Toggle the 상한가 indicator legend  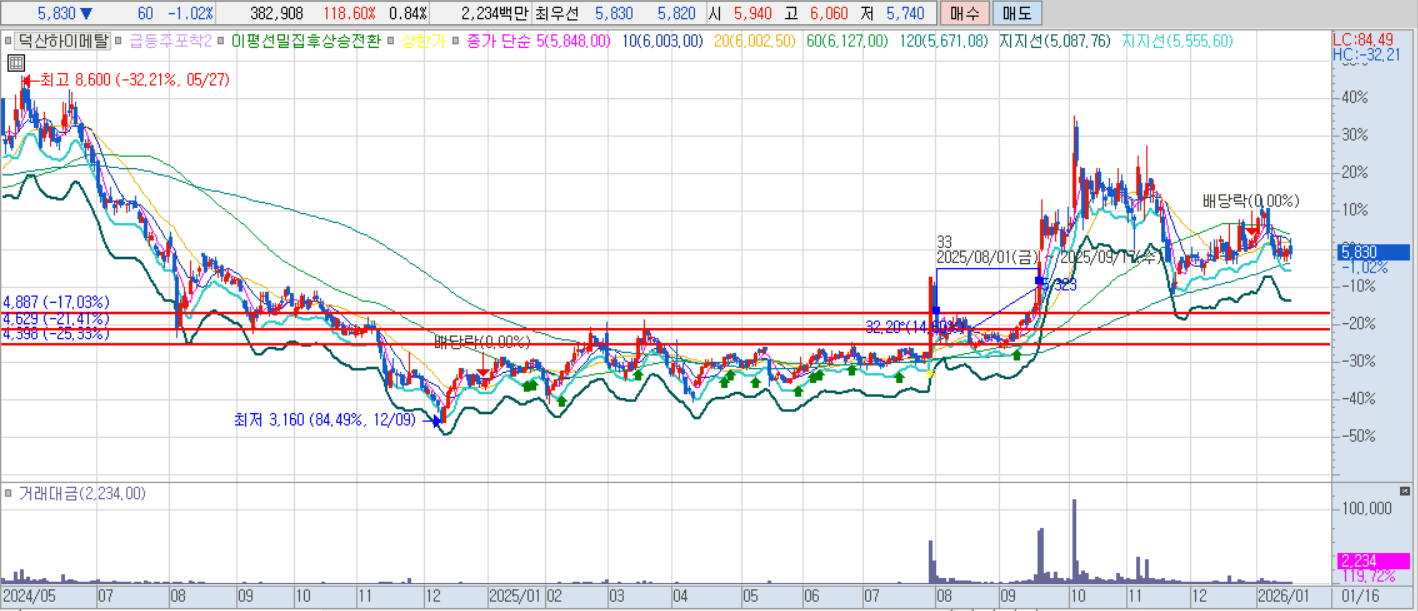point(423,41)
